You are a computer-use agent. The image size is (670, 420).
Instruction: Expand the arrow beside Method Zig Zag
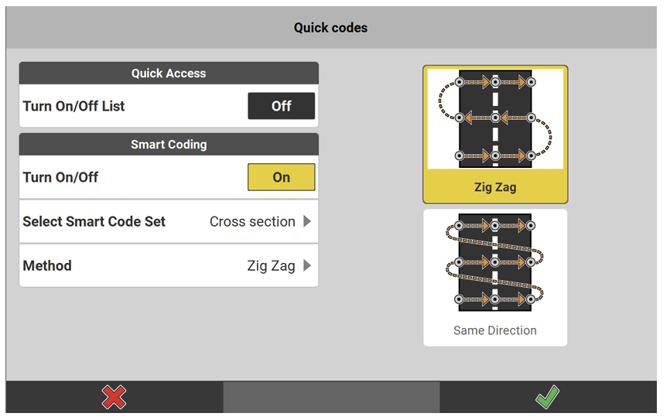[307, 266]
